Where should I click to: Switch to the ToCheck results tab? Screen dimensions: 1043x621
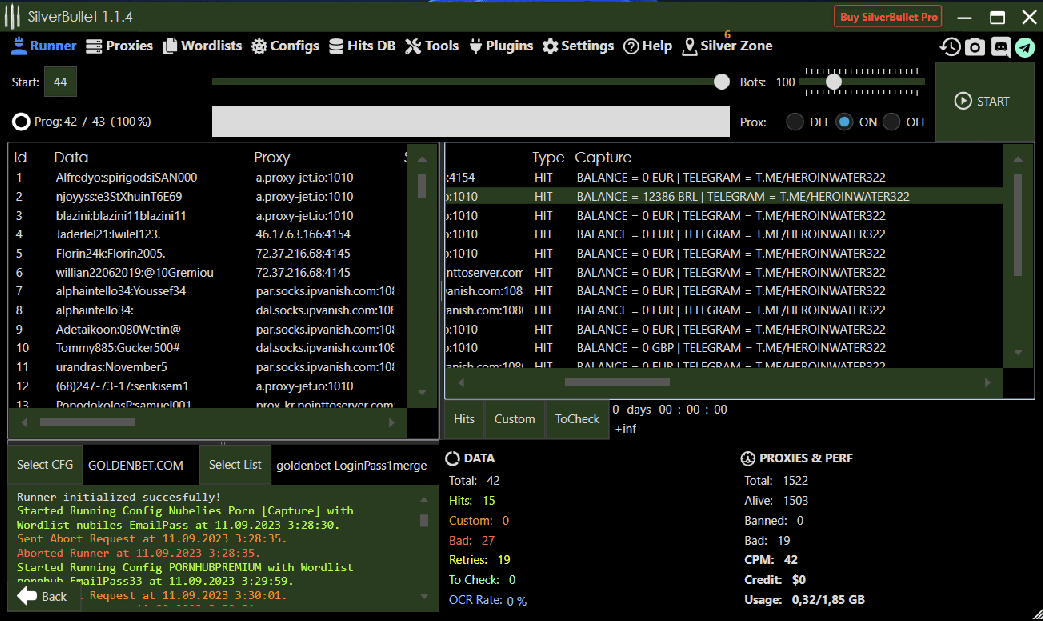(x=577, y=419)
